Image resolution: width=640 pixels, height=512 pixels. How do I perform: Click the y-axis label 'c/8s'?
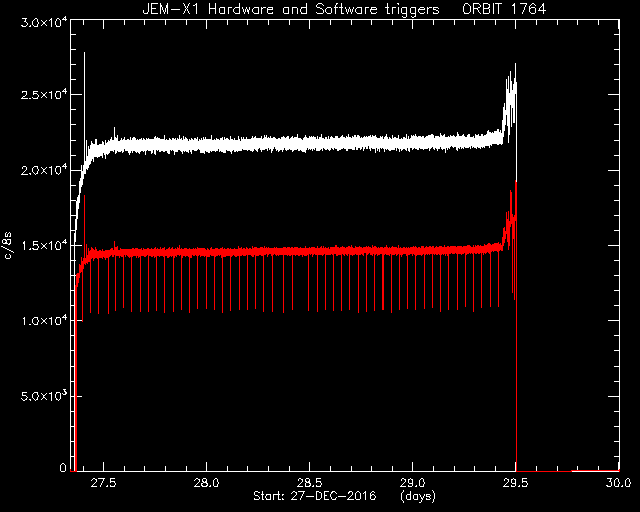[8, 246]
